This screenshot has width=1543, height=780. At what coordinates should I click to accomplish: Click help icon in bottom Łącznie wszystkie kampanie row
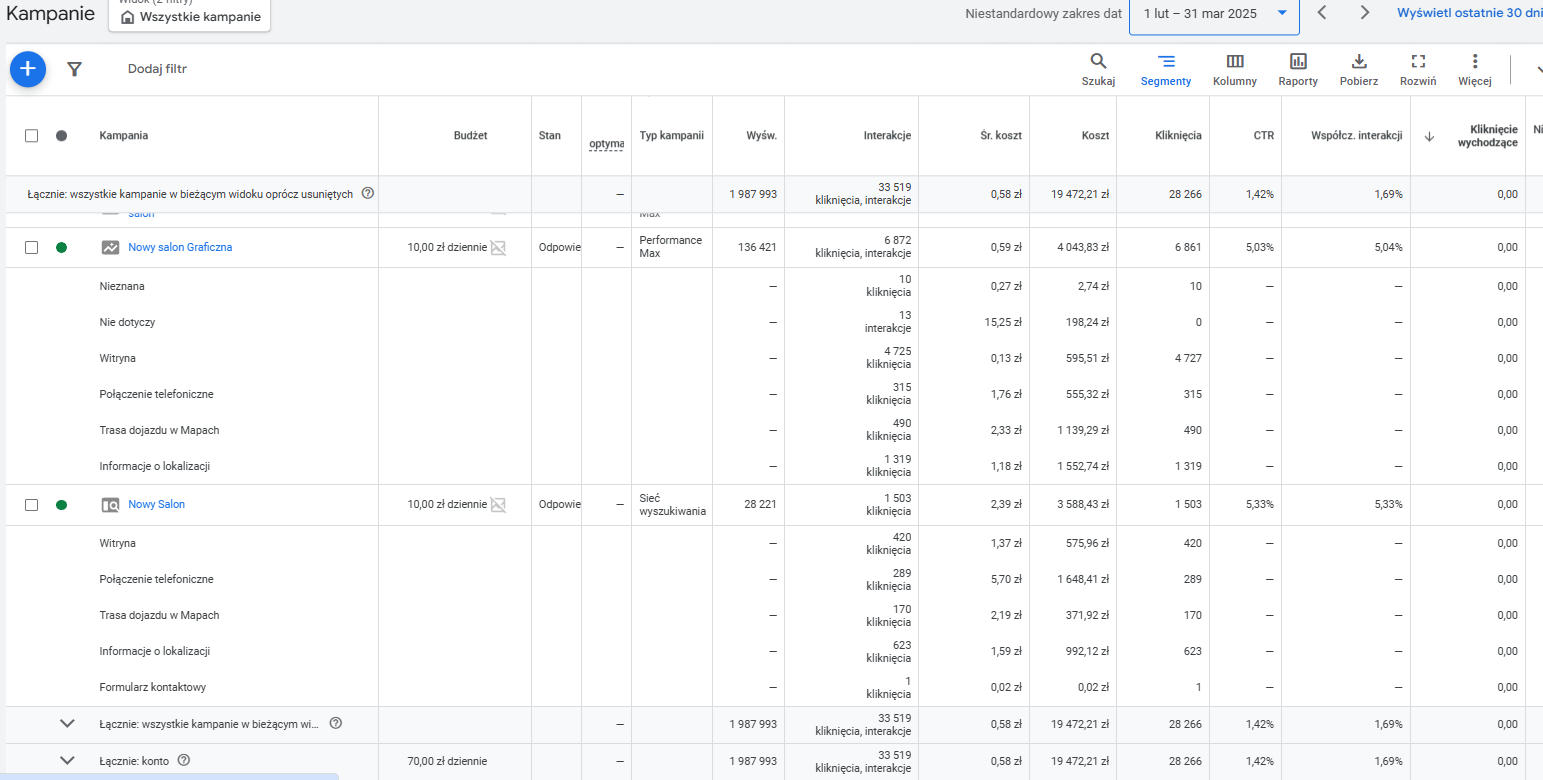coord(336,723)
